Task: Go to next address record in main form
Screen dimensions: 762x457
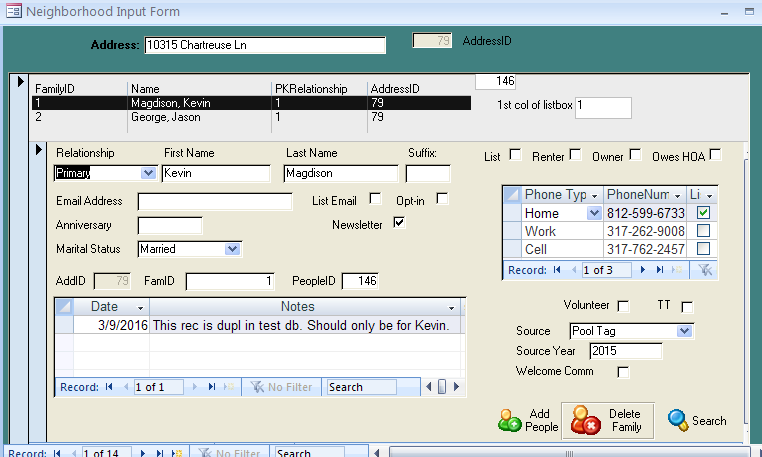Action: [142, 453]
